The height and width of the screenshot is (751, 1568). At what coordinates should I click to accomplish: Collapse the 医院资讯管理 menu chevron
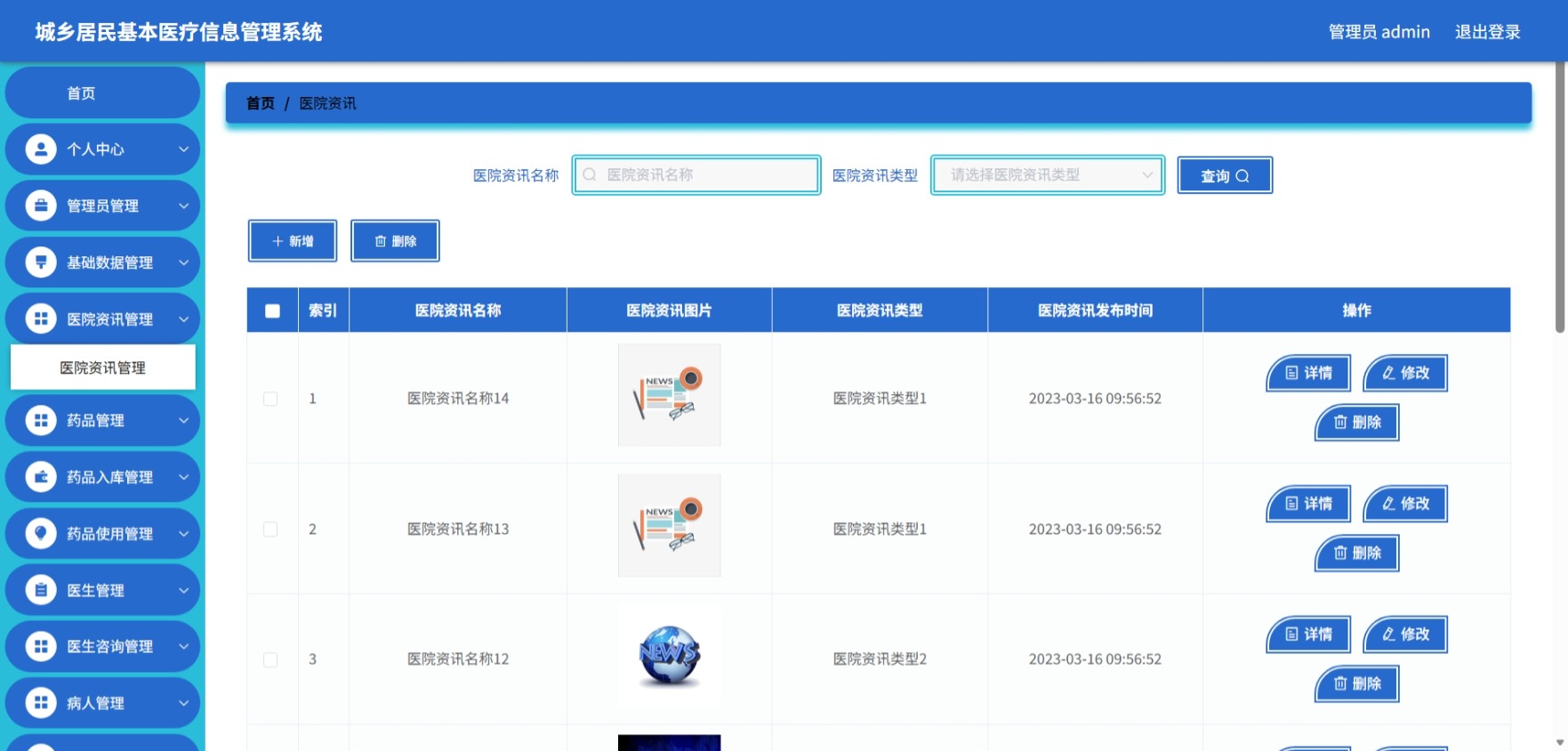point(183,319)
